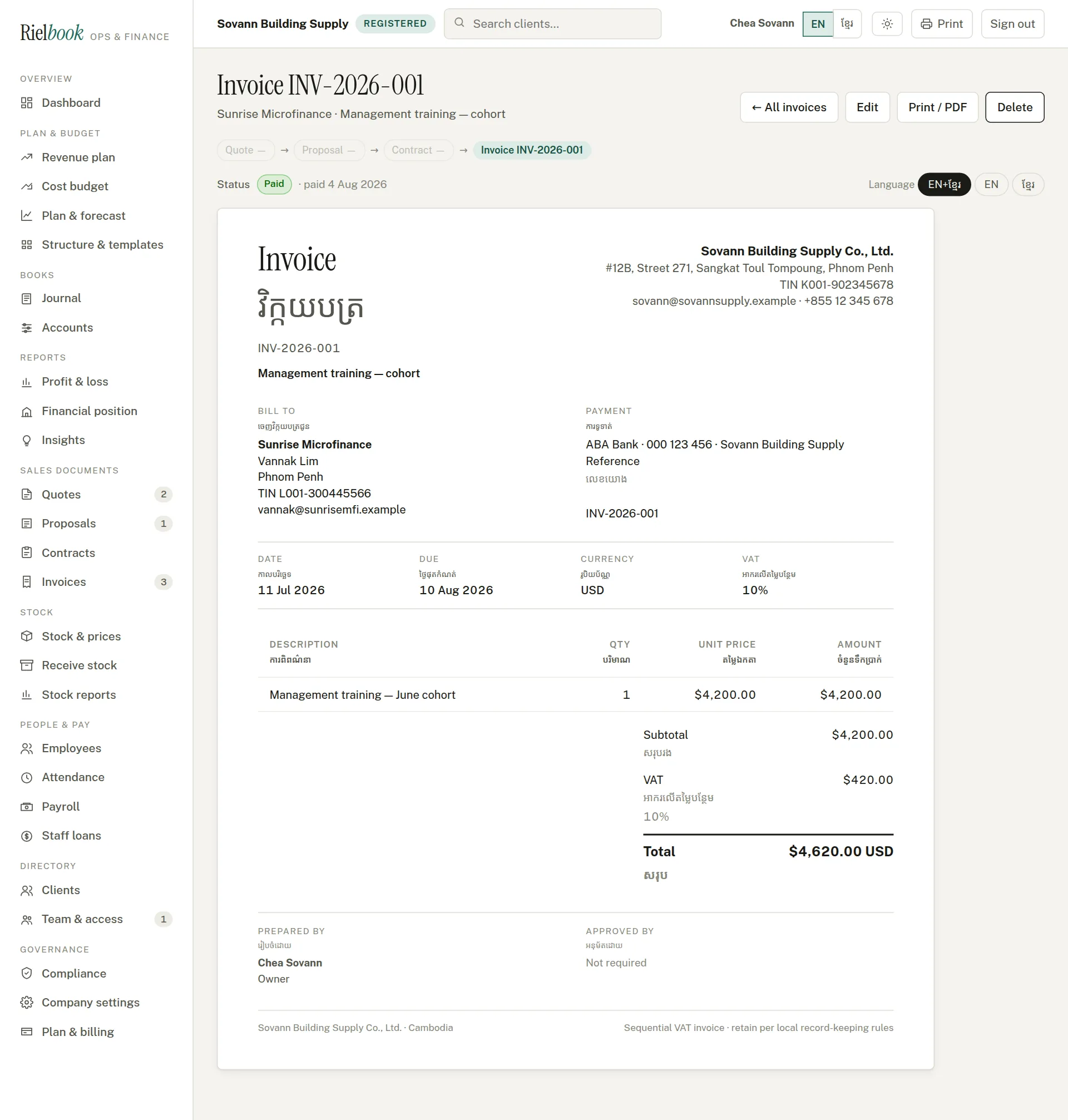Screen dimensions: 1068x1120
Task: Click the Paid status badge
Action: pos(274,185)
